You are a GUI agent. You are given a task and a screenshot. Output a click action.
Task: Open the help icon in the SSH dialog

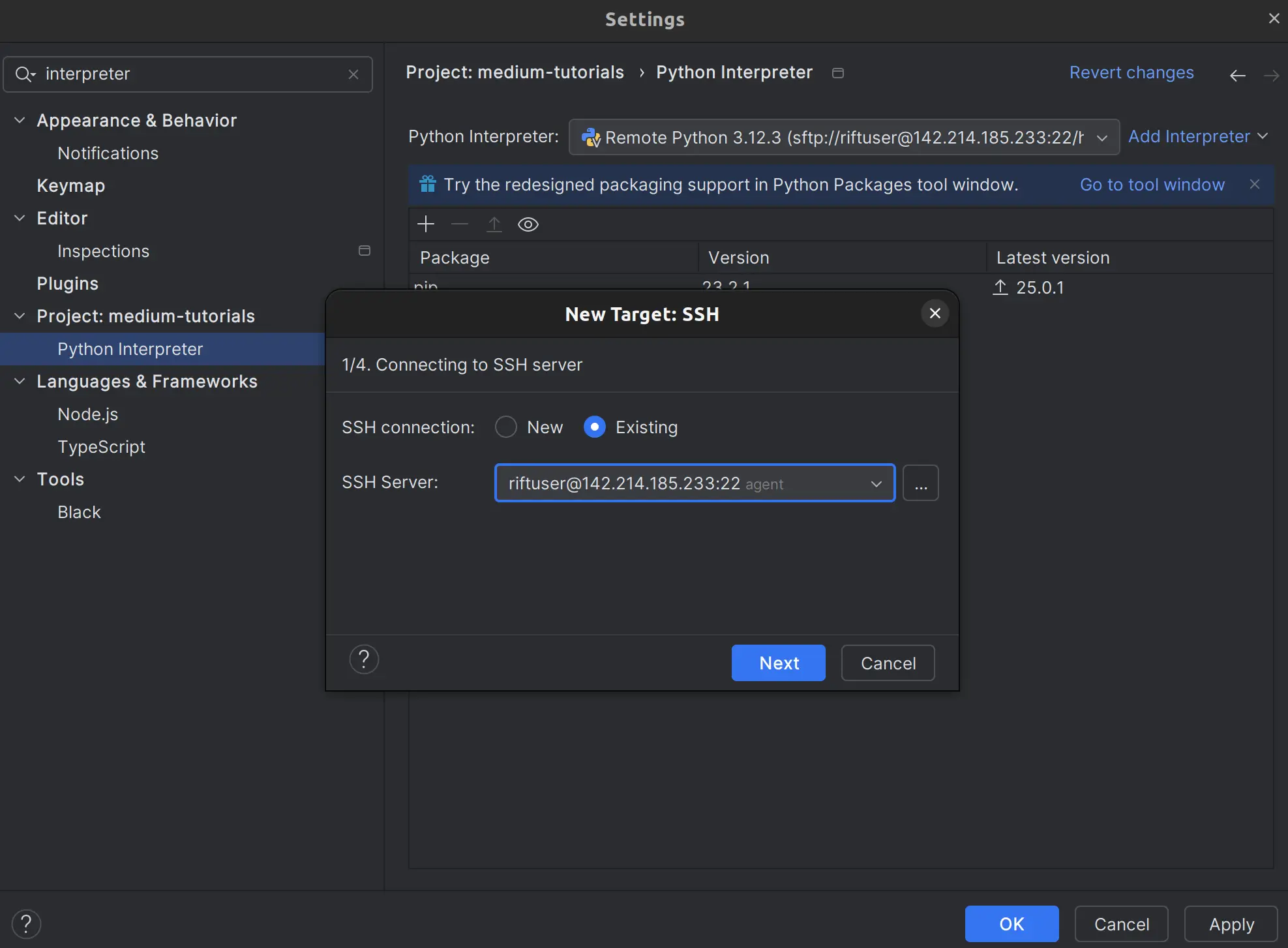[364, 659]
